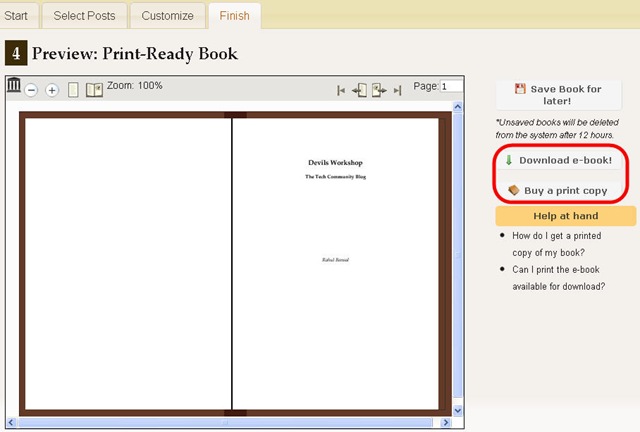640x432 pixels.
Task: Switch to single page view icon
Action: [x=73, y=90]
